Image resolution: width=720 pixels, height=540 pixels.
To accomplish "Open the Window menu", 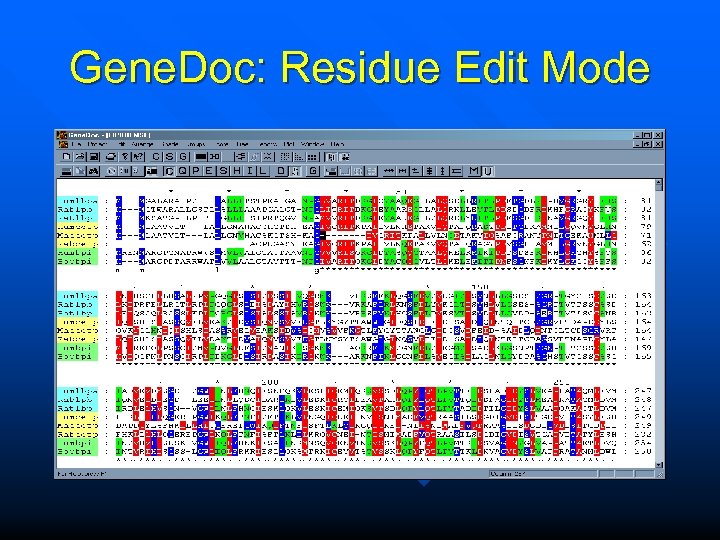I will 312,144.
